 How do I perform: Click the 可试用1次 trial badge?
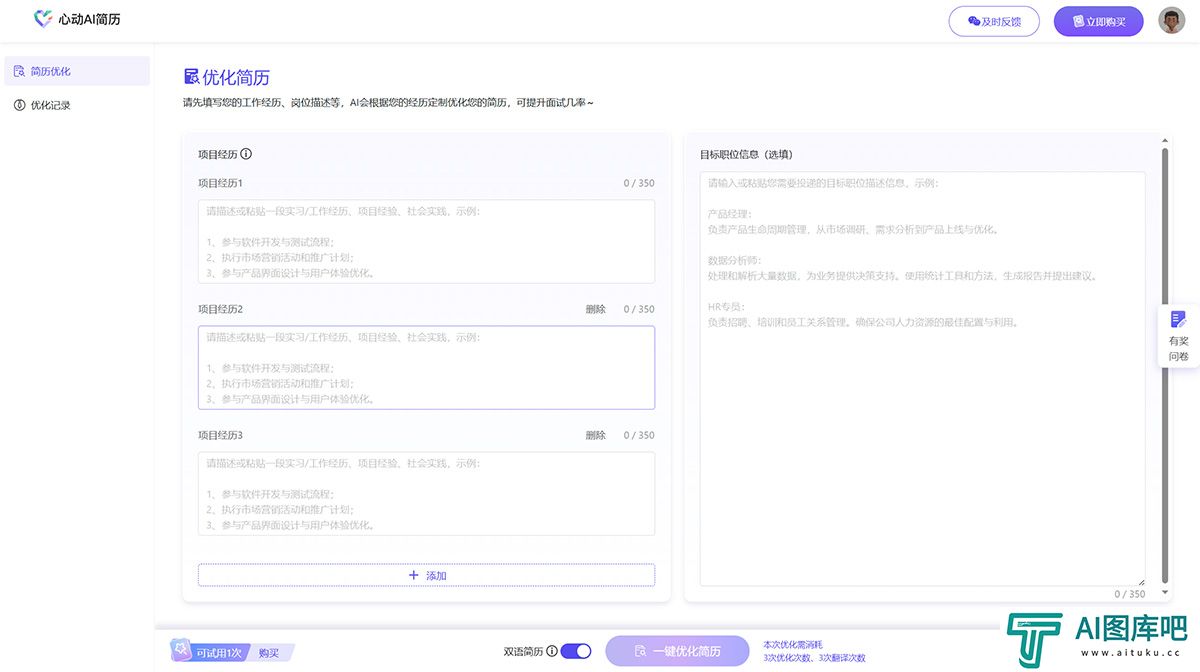[x=208, y=652]
